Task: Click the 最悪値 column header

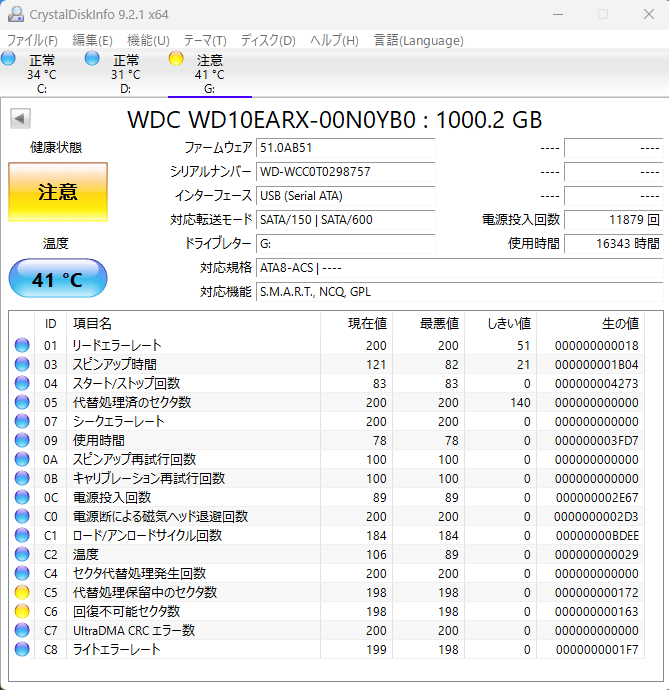Action: (x=429, y=324)
